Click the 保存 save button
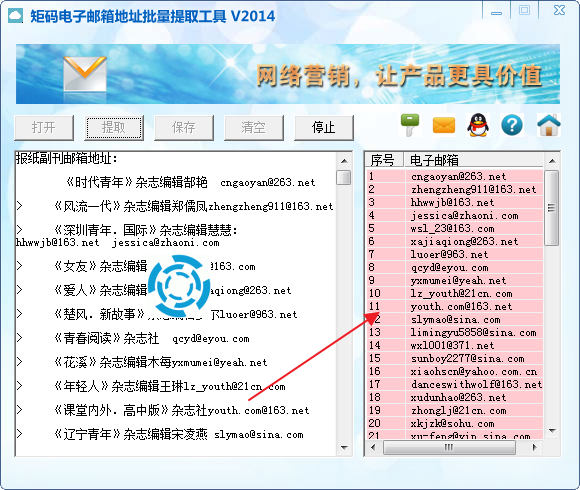This screenshot has height=490, width=580. (x=184, y=128)
